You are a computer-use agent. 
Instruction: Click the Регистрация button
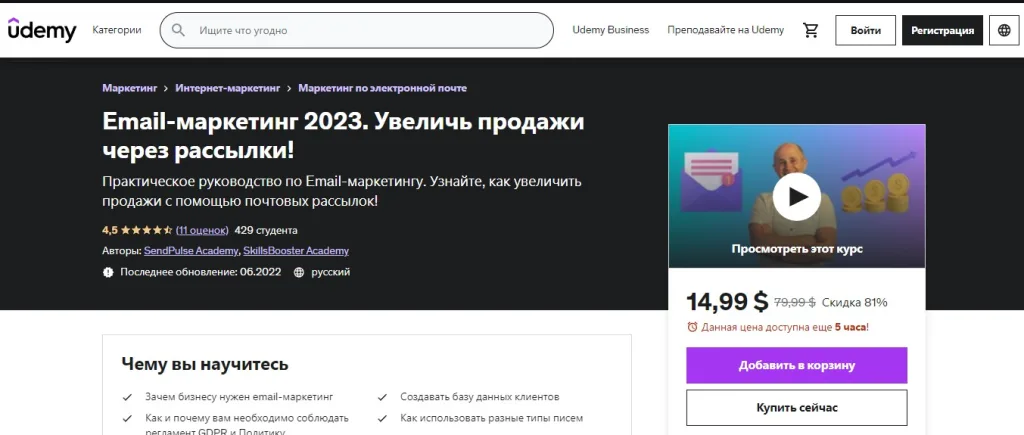coord(942,30)
